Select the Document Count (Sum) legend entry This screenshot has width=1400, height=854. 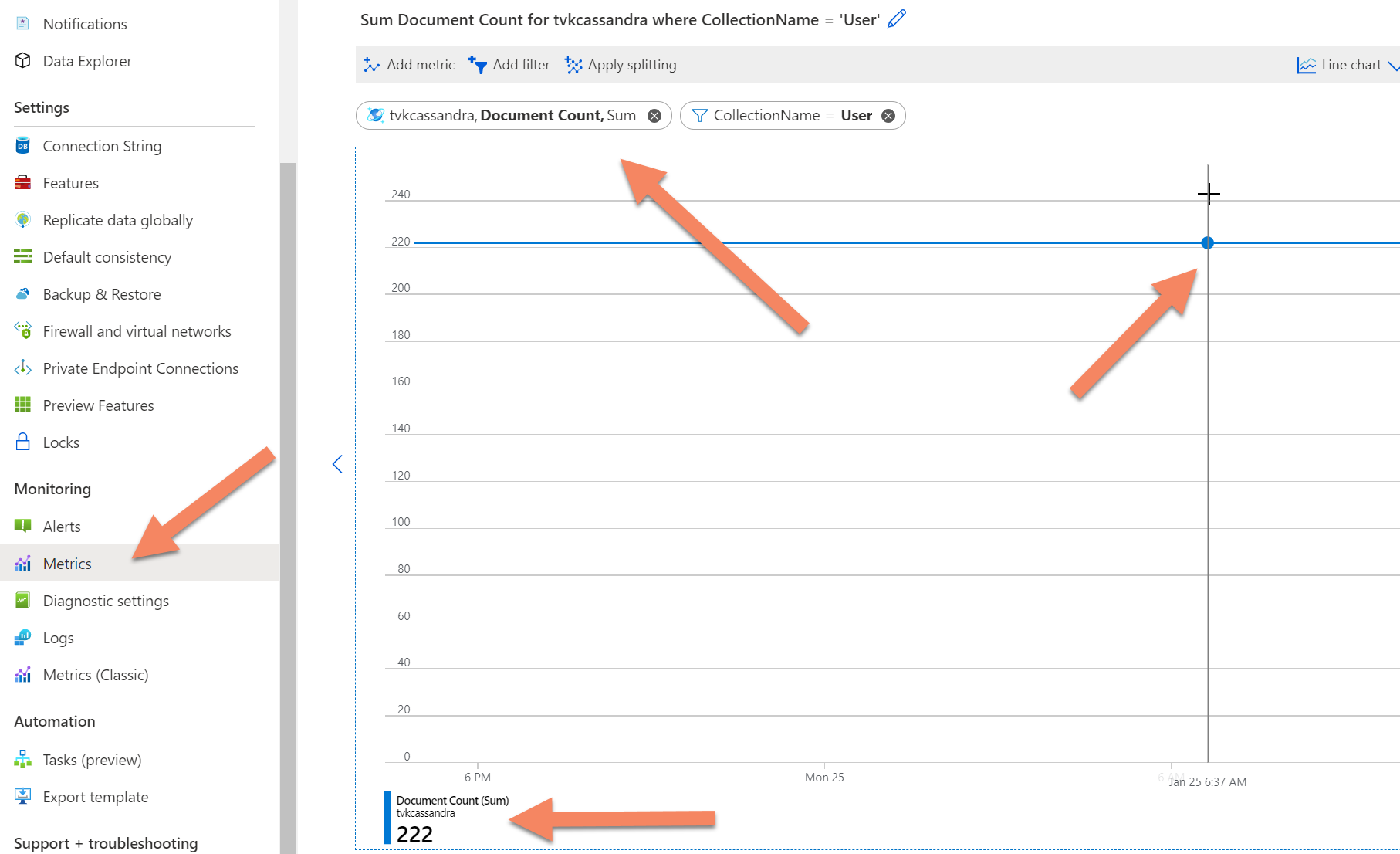[x=451, y=801]
